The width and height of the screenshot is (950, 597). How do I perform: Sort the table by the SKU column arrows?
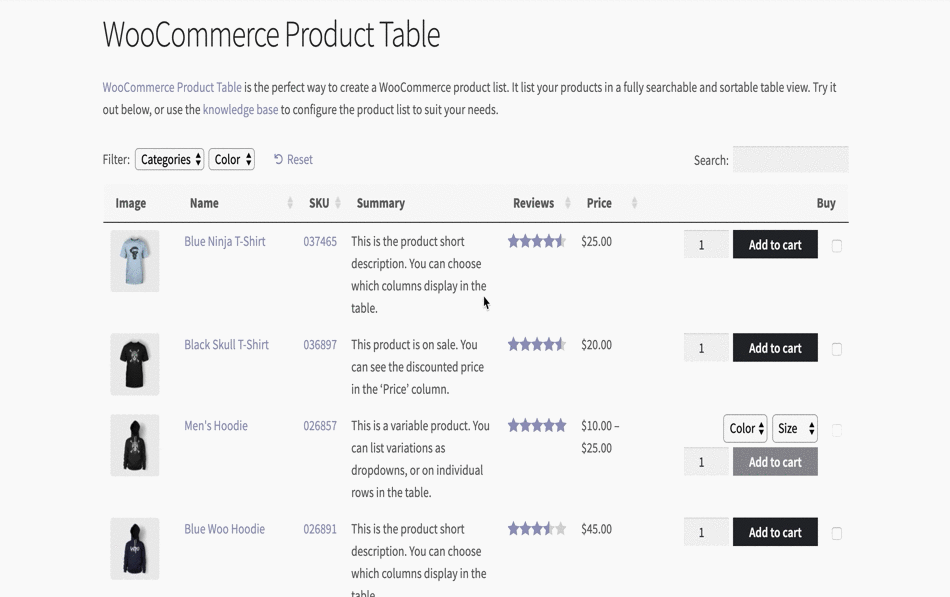point(340,203)
